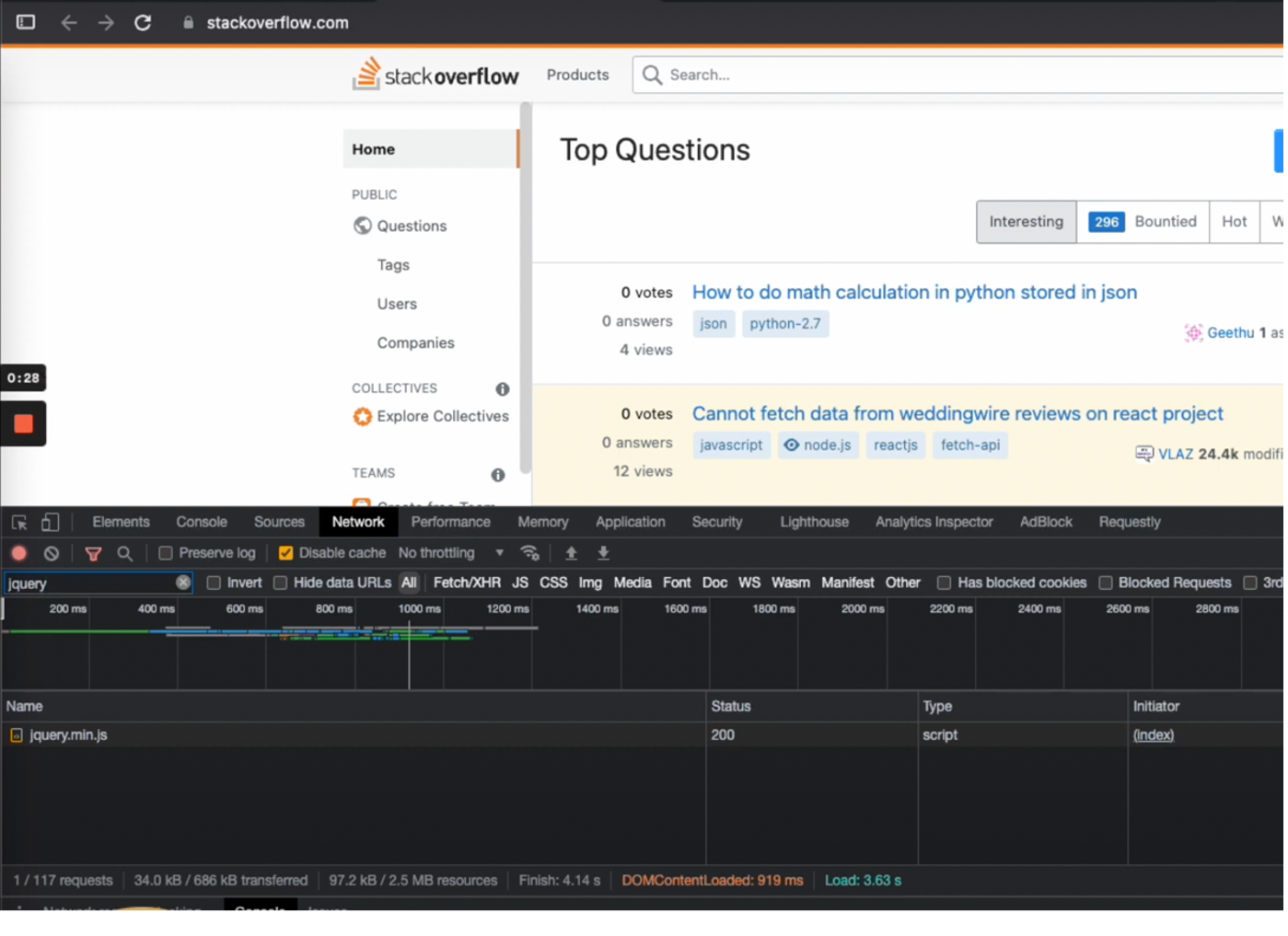Screen dimensions: 1288x936
Task: Open the No throttling dropdown
Action: [451, 554]
